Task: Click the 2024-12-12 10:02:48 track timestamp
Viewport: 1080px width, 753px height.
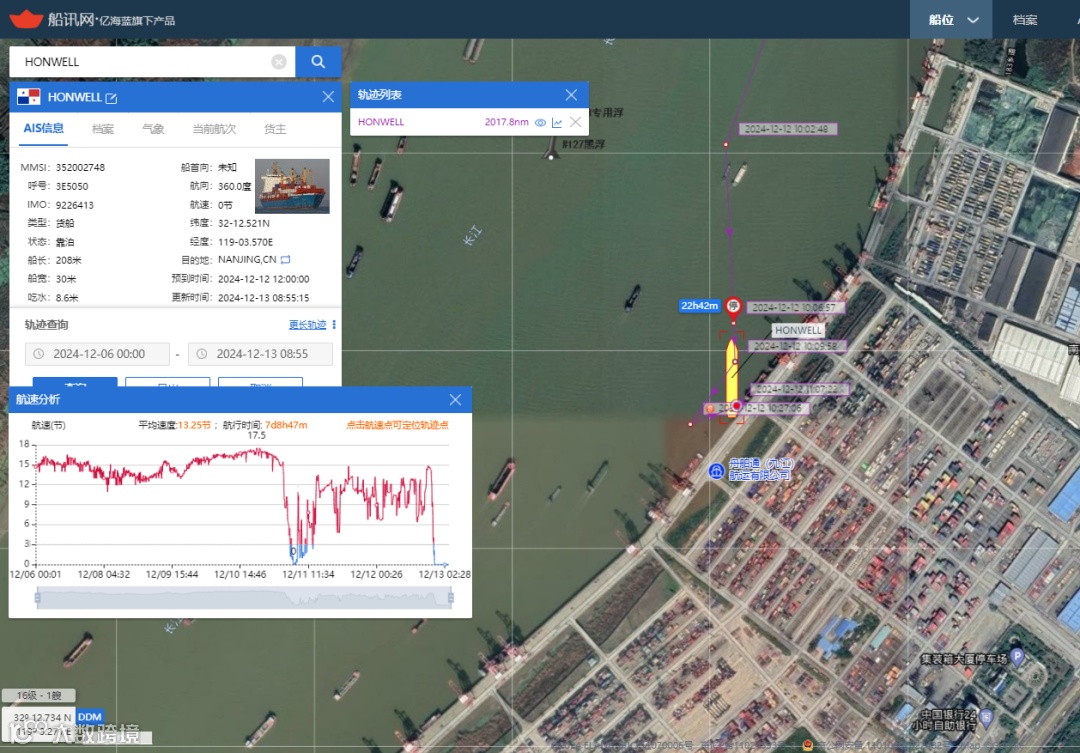Action: pos(788,129)
